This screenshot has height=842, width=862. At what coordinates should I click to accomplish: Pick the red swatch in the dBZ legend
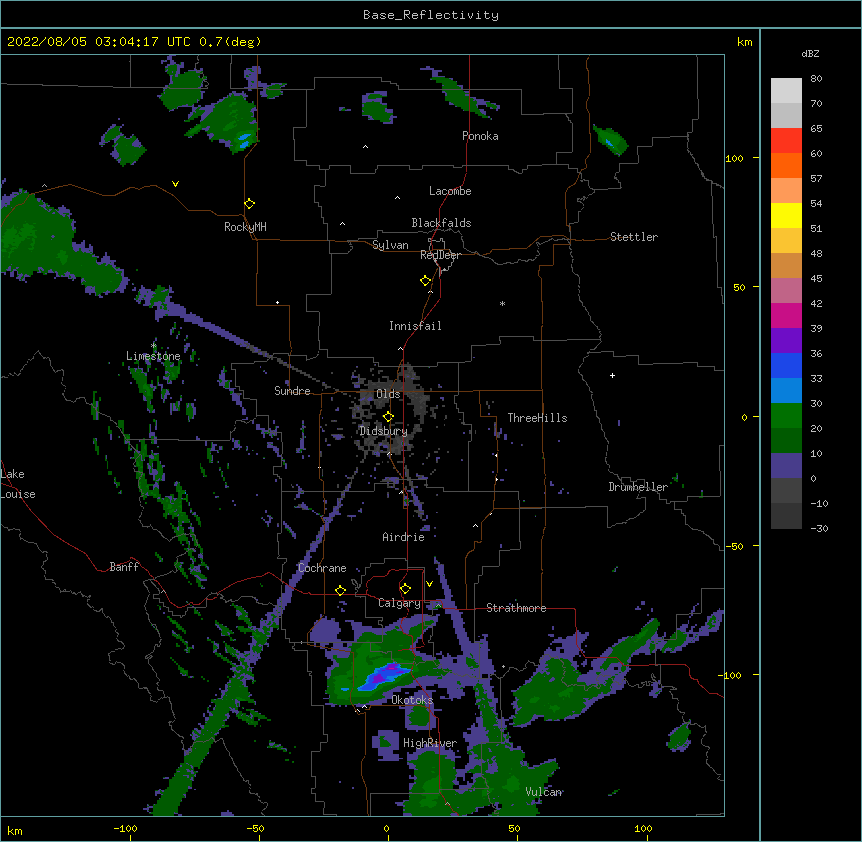point(786,140)
